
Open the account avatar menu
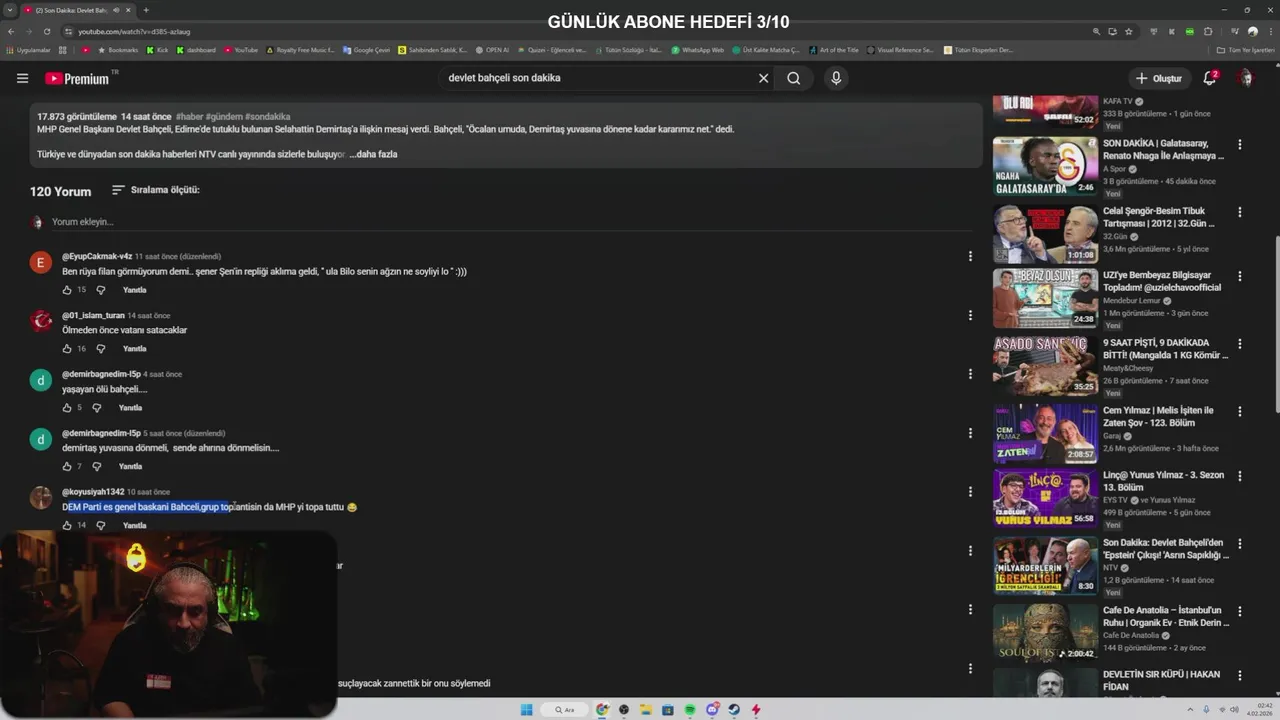pyautogui.click(x=1245, y=78)
